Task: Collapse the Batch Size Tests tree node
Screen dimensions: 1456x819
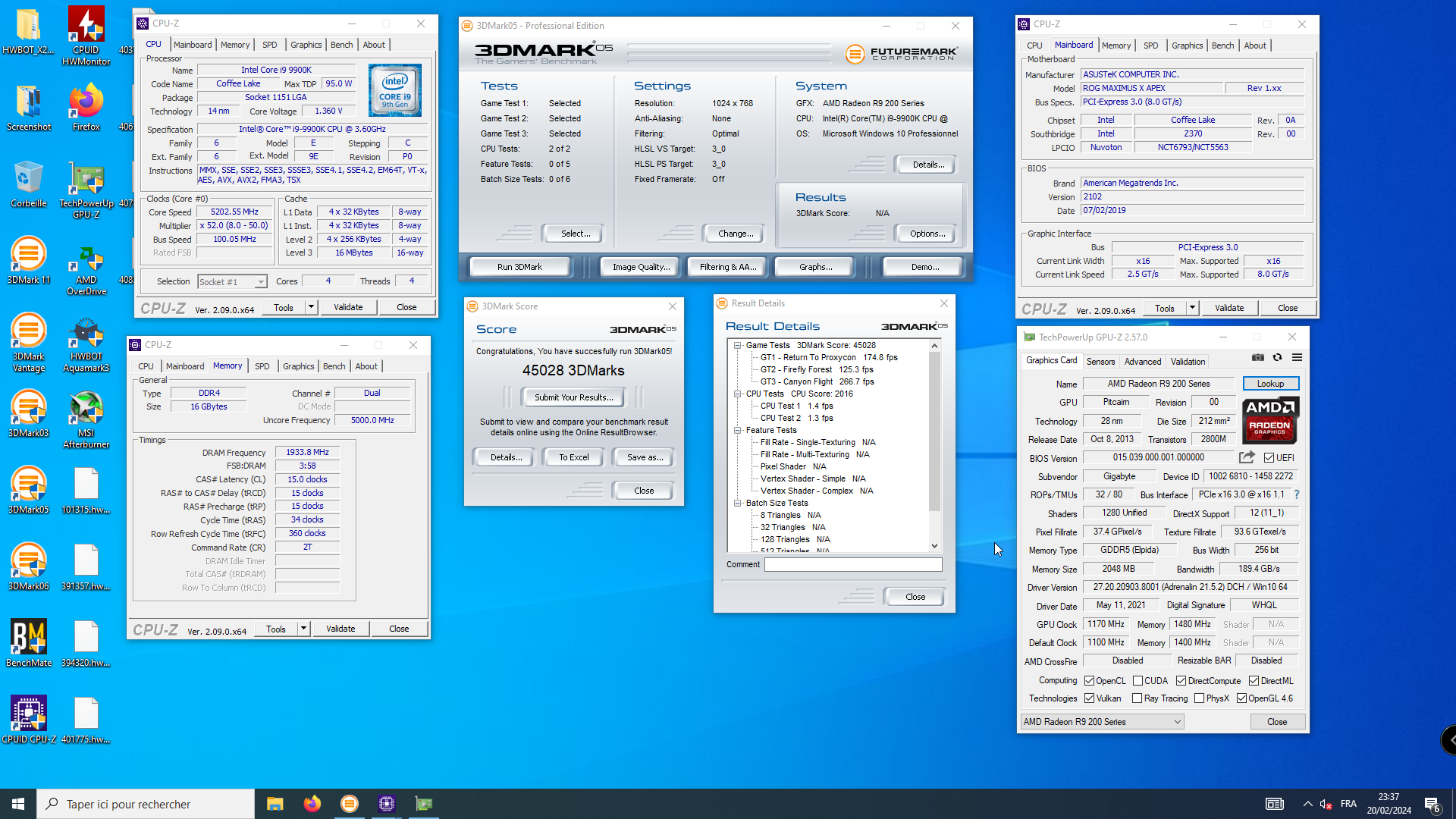Action: click(x=737, y=503)
